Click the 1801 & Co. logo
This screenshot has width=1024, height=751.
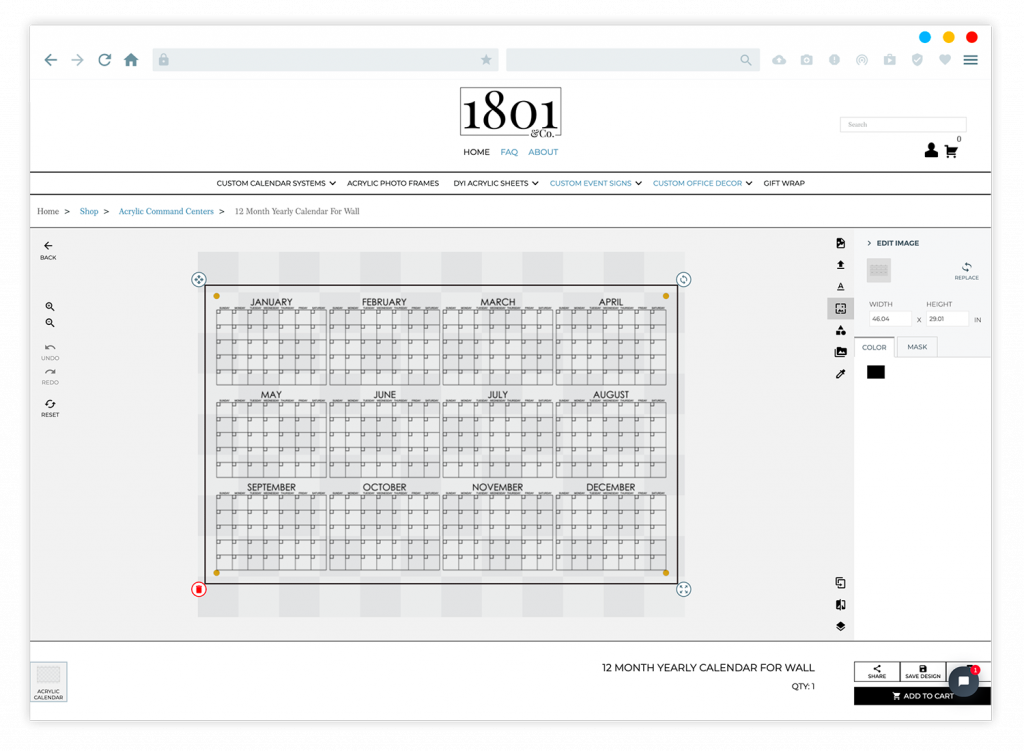tap(510, 112)
